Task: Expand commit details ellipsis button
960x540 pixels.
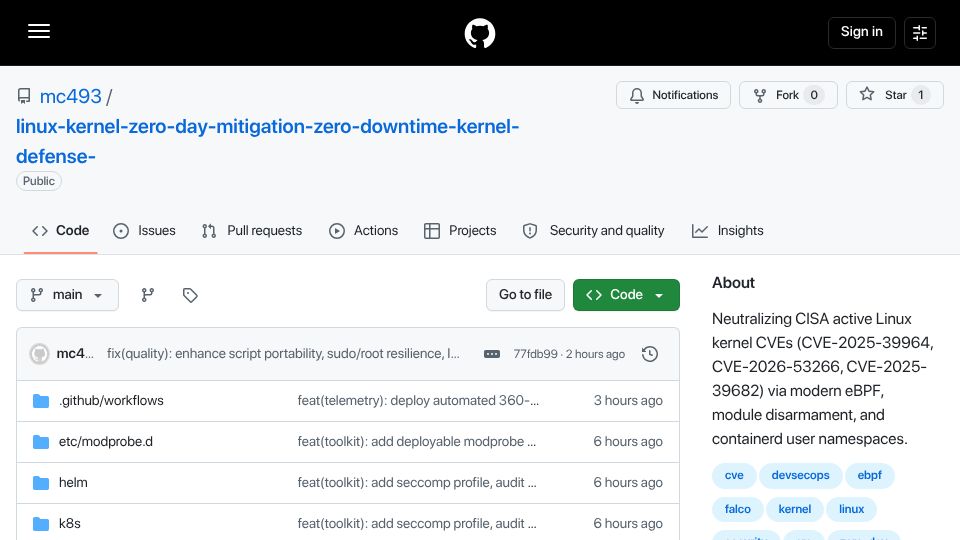Action: tap(492, 354)
